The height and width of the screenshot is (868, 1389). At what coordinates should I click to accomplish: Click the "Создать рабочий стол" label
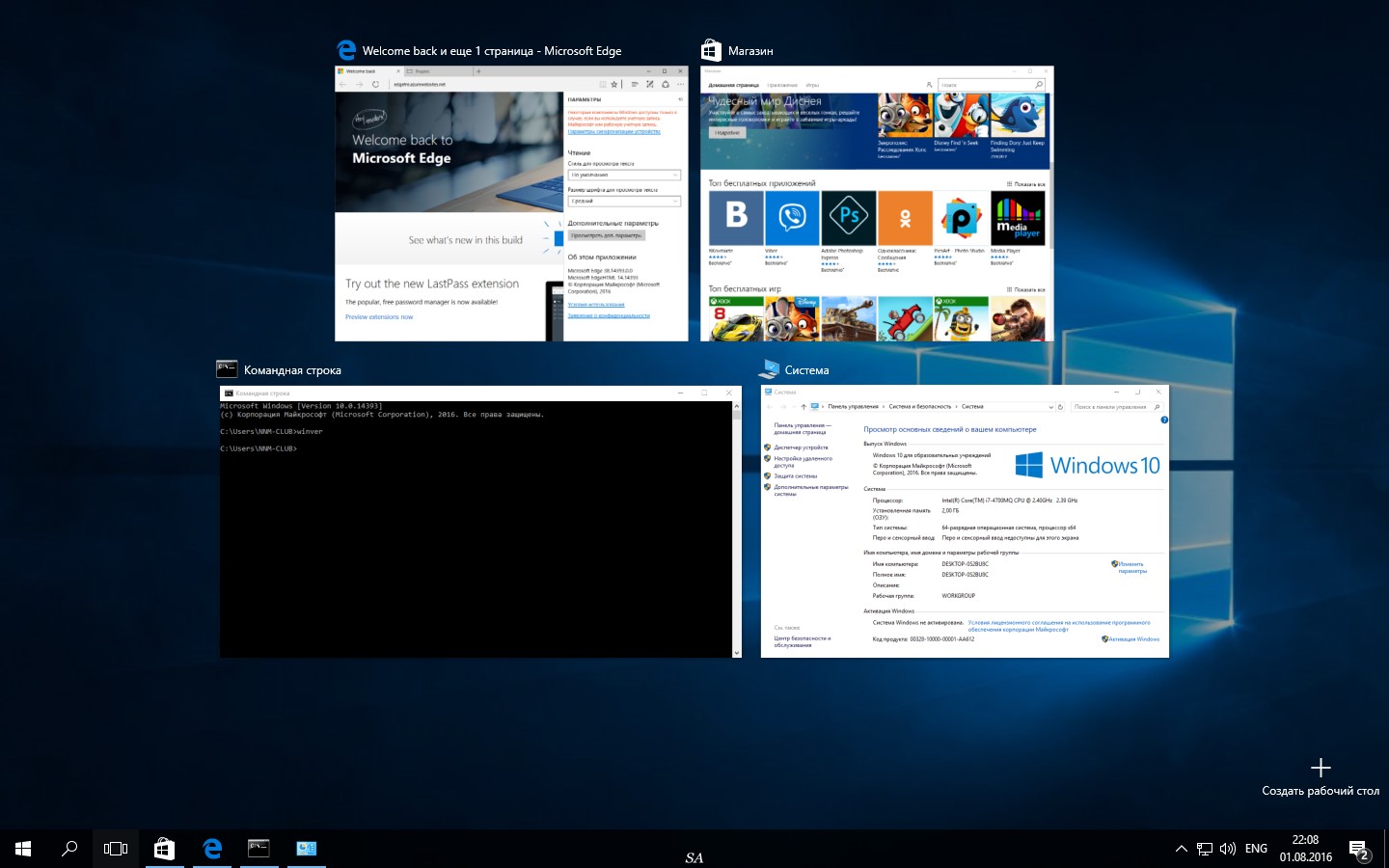[x=1321, y=791]
